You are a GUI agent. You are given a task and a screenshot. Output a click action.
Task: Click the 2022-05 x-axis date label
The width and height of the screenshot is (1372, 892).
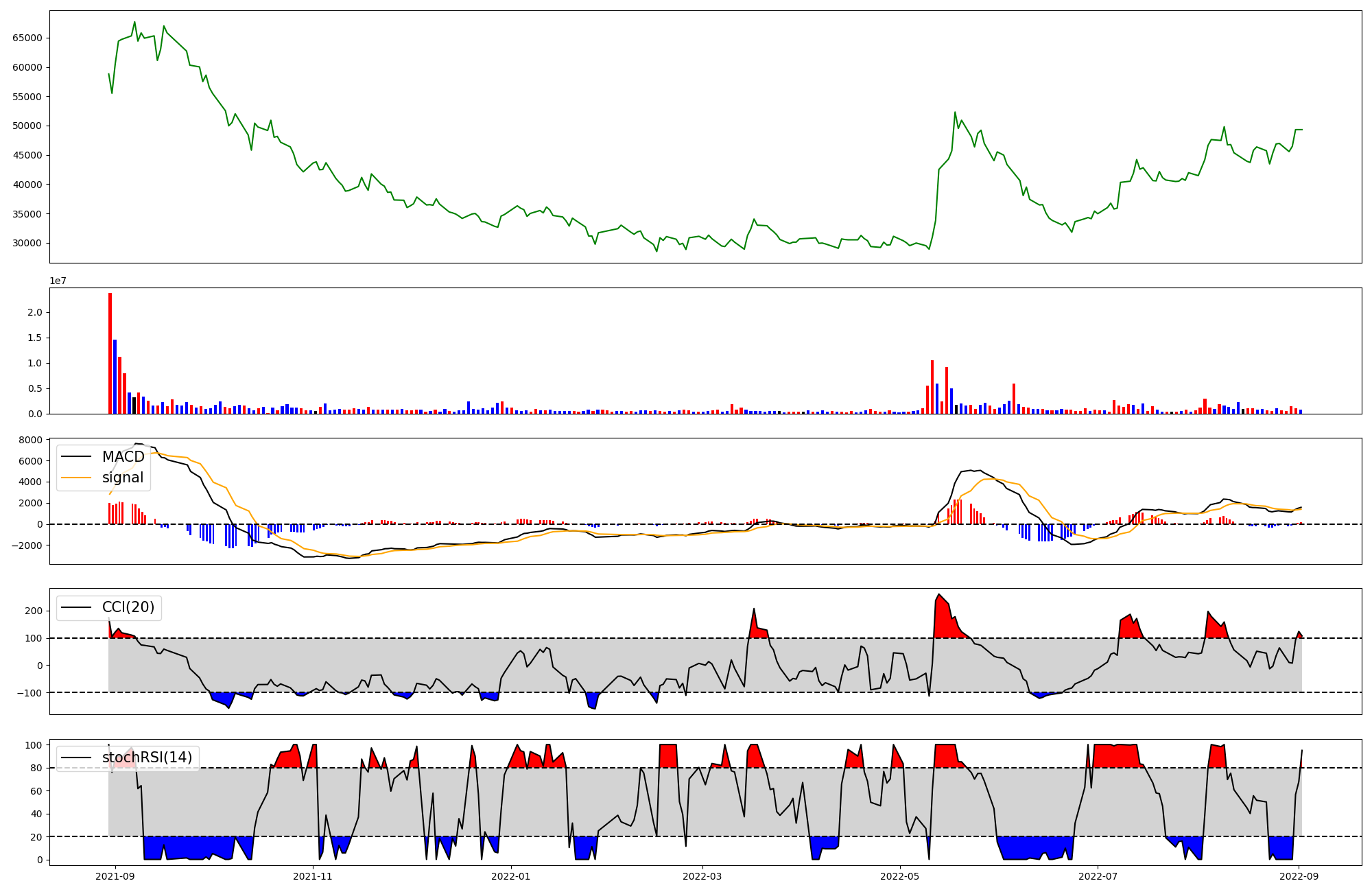(x=900, y=876)
